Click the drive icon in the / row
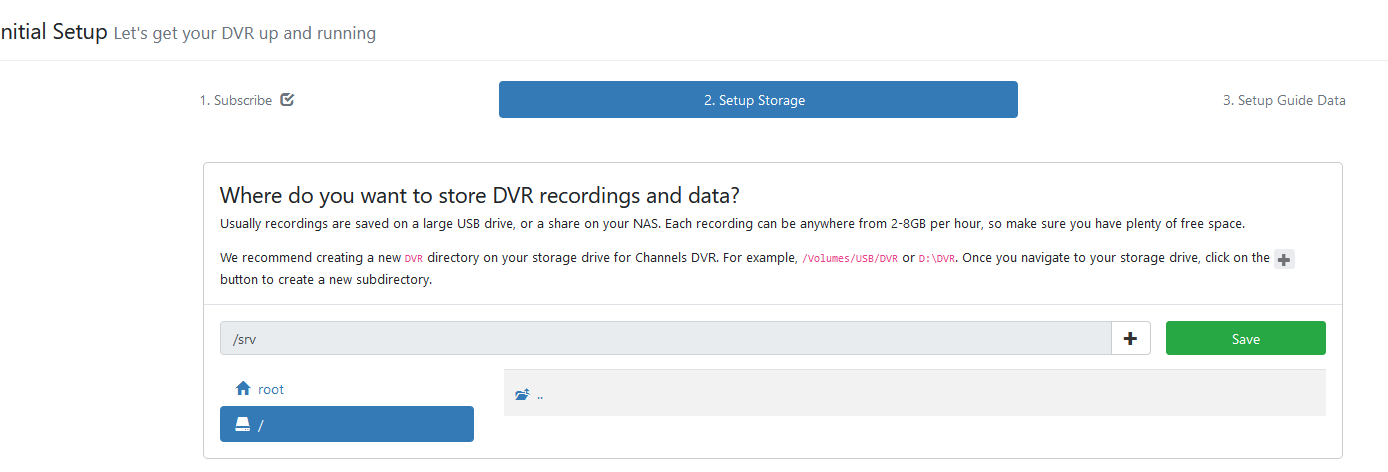This screenshot has width=1388, height=472. click(242, 425)
